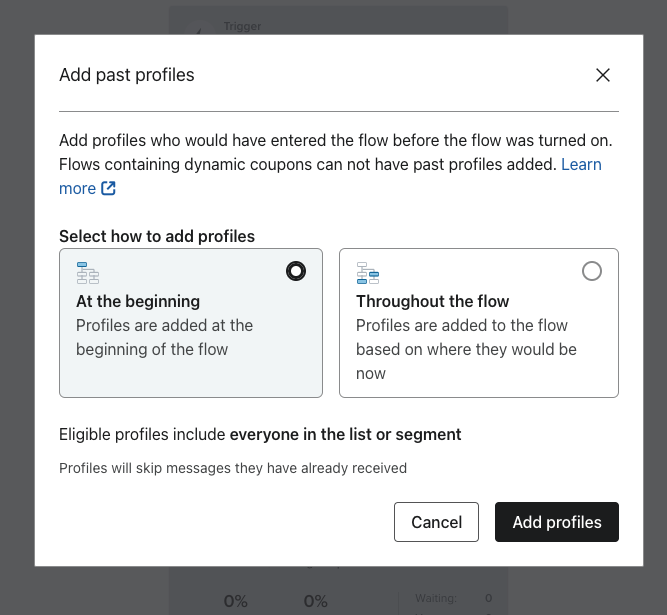Click the dimmed Trigger label behind dialog
The width and height of the screenshot is (667, 615).
point(242,26)
